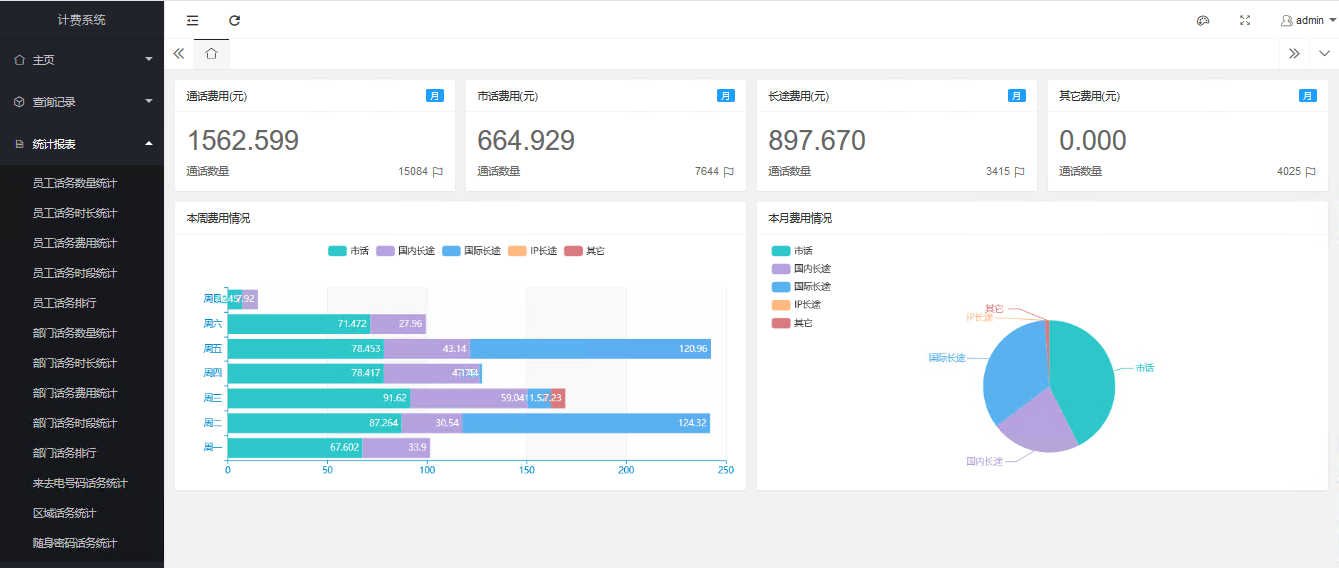Click the flag icon beside 3415
Viewport: 1339px width, 568px height.
click(x=1019, y=172)
